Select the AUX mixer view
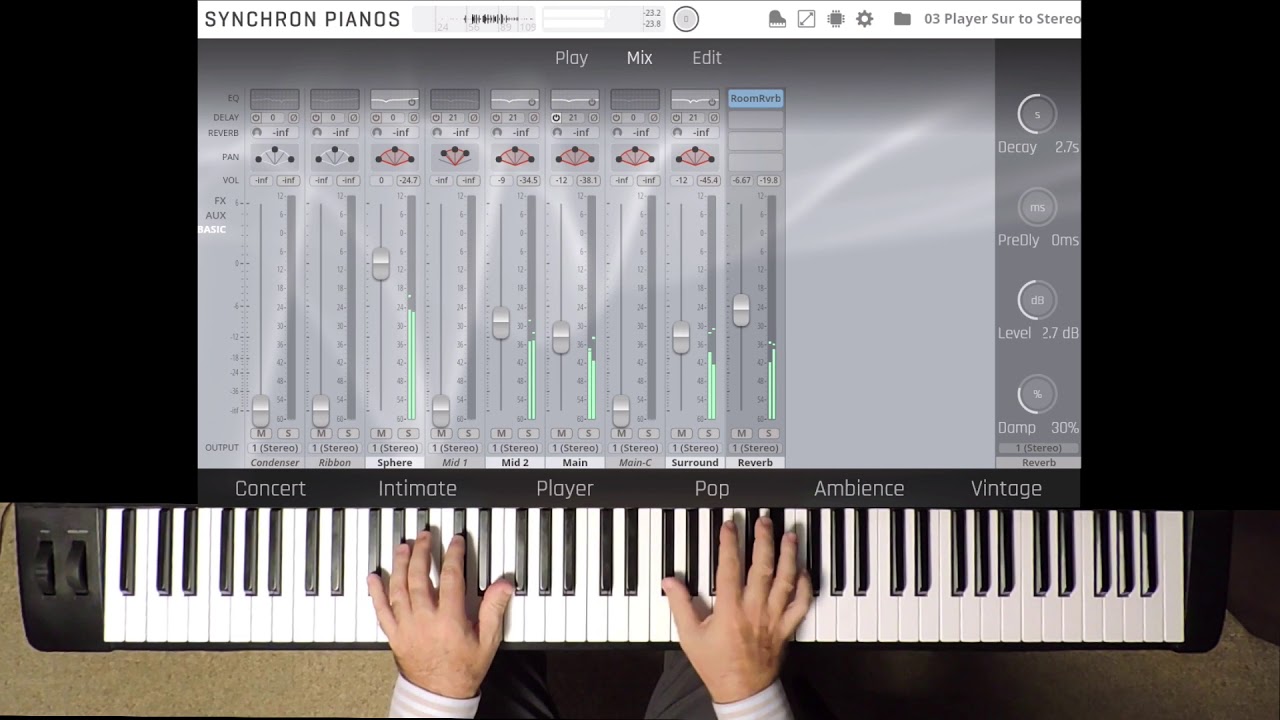 pos(216,215)
